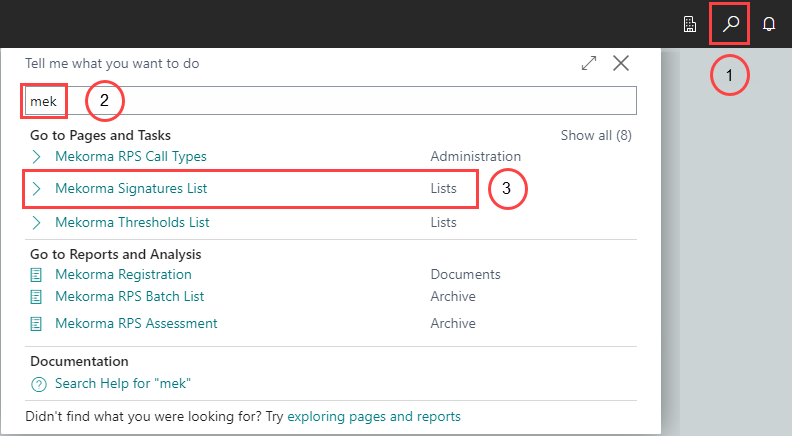Click the Mekorma RPS Assessment report icon
The height and width of the screenshot is (436, 792).
pyautogui.click(x=38, y=324)
